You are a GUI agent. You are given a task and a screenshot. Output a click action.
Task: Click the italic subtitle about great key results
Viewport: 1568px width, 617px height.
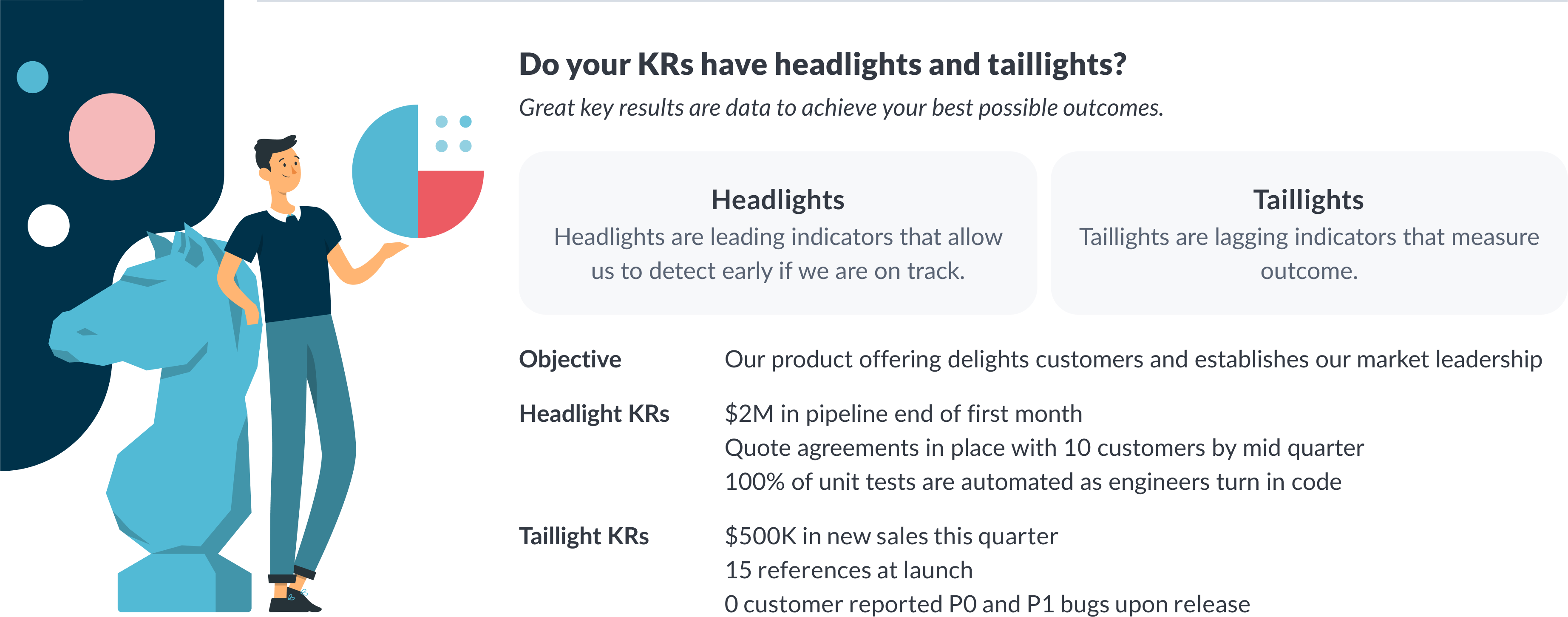coord(841,108)
